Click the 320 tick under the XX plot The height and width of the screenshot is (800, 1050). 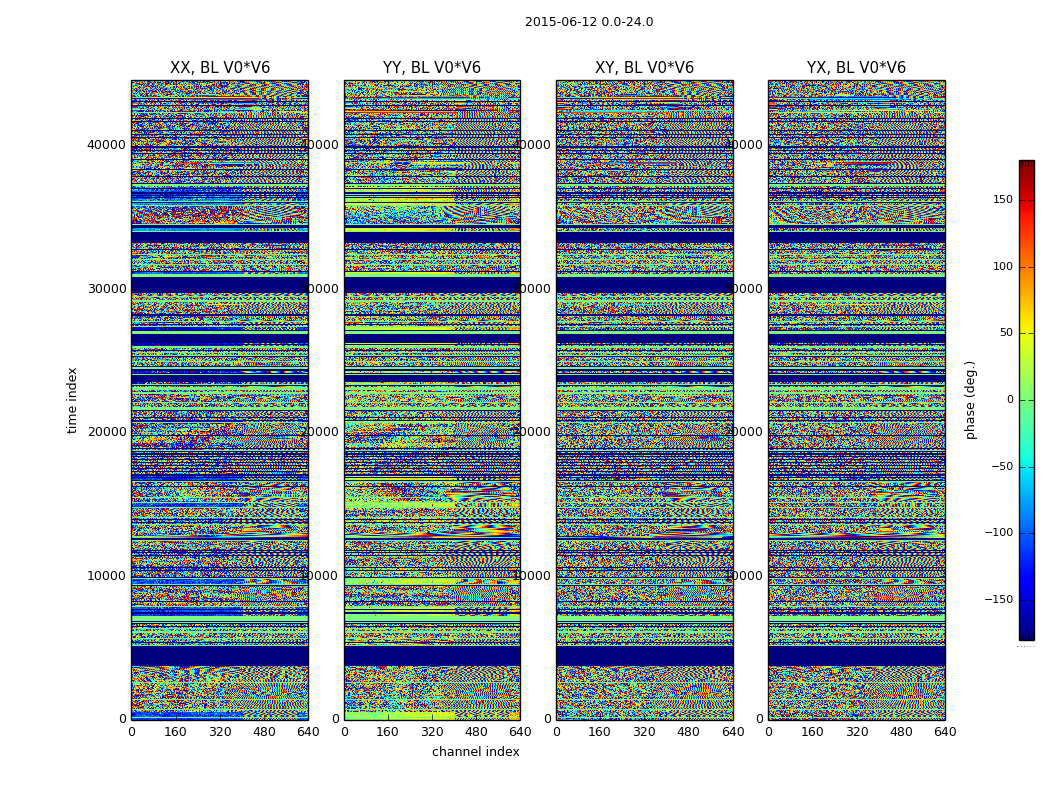pos(220,732)
